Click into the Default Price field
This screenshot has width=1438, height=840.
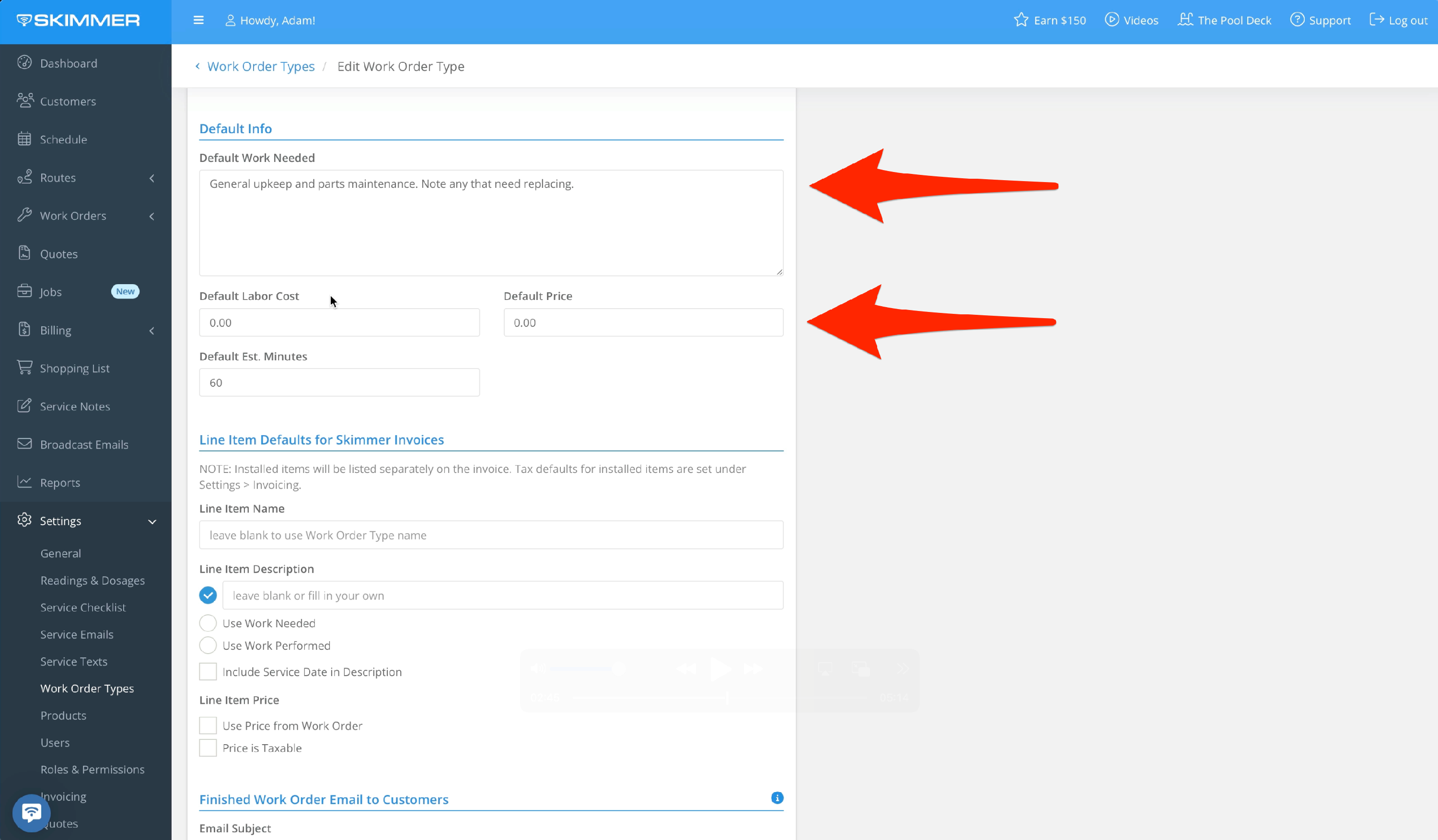(x=643, y=323)
